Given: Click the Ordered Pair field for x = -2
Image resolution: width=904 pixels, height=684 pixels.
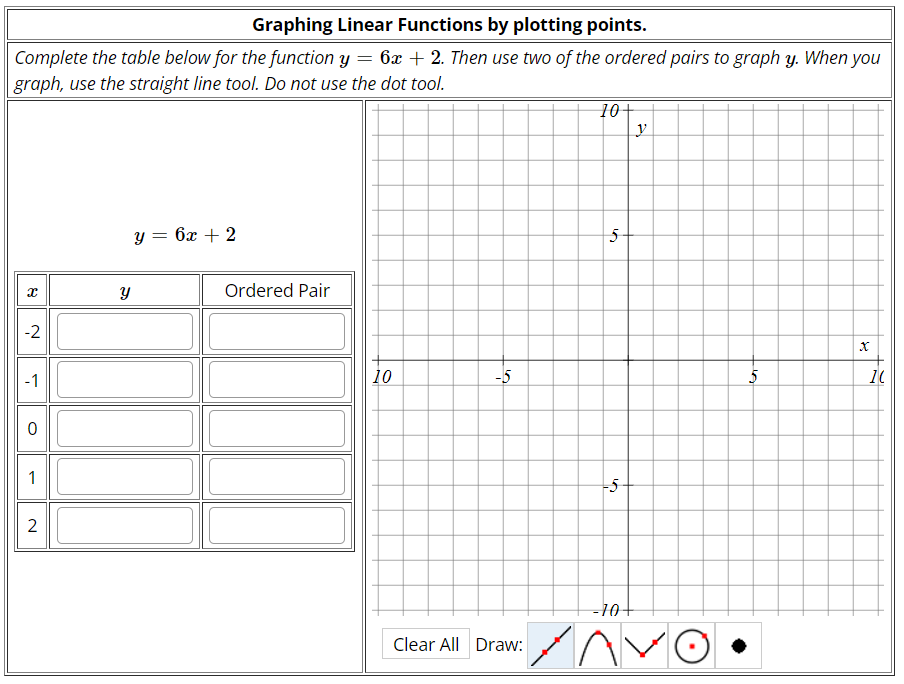Looking at the screenshot, I should coord(277,331).
